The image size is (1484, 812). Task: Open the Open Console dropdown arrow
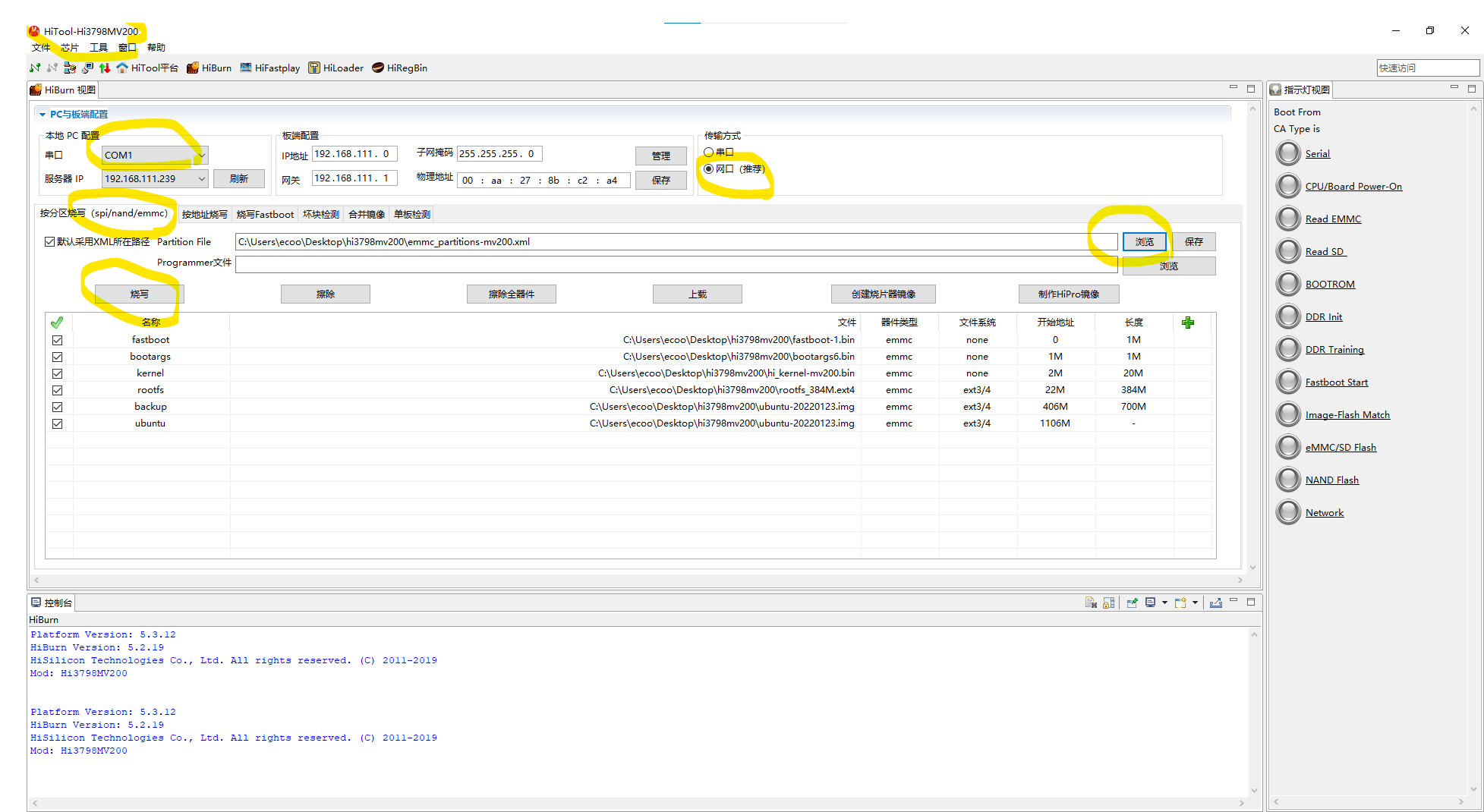1195,603
